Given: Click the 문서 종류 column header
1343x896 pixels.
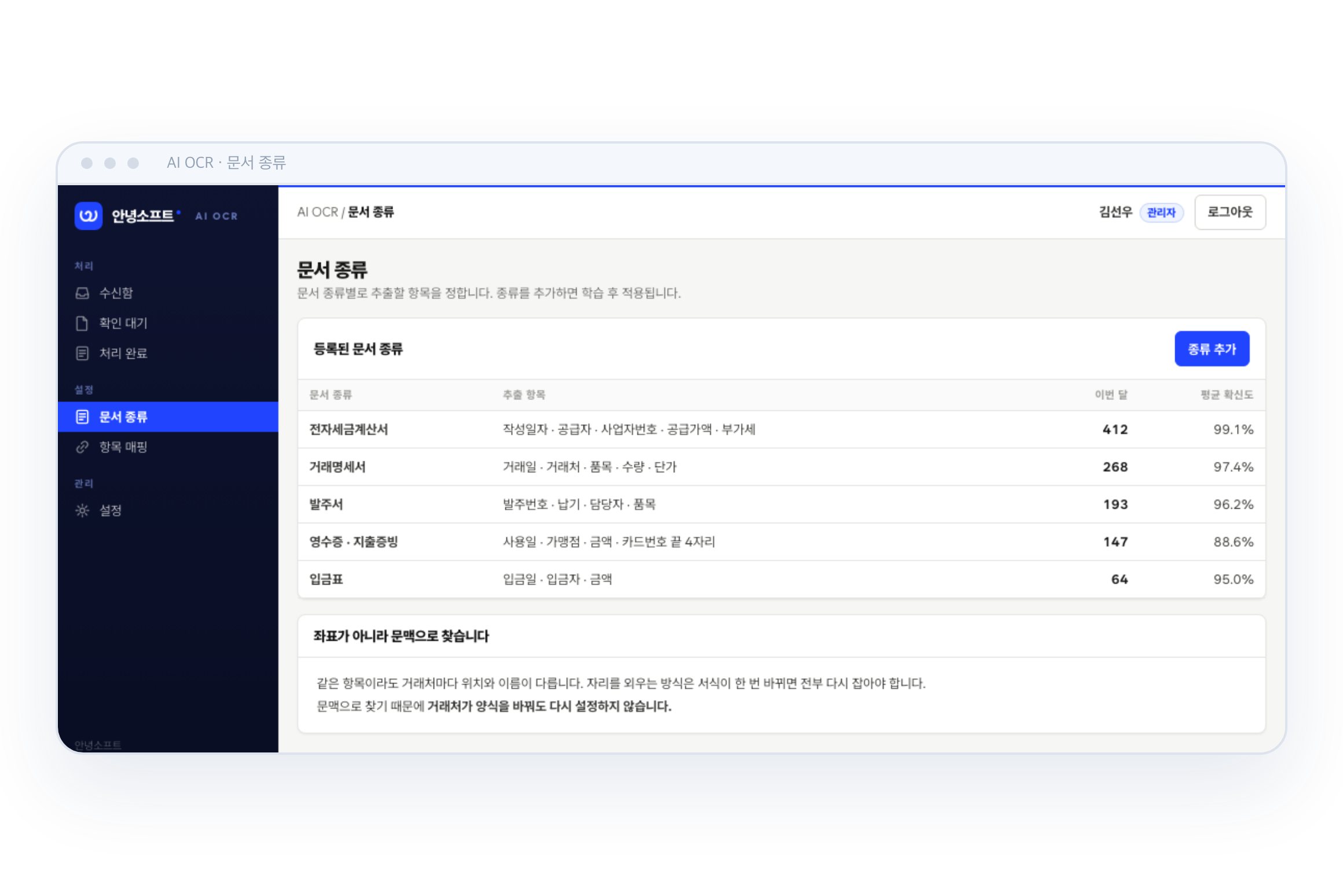Looking at the screenshot, I should pyautogui.click(x=331, y=395).
